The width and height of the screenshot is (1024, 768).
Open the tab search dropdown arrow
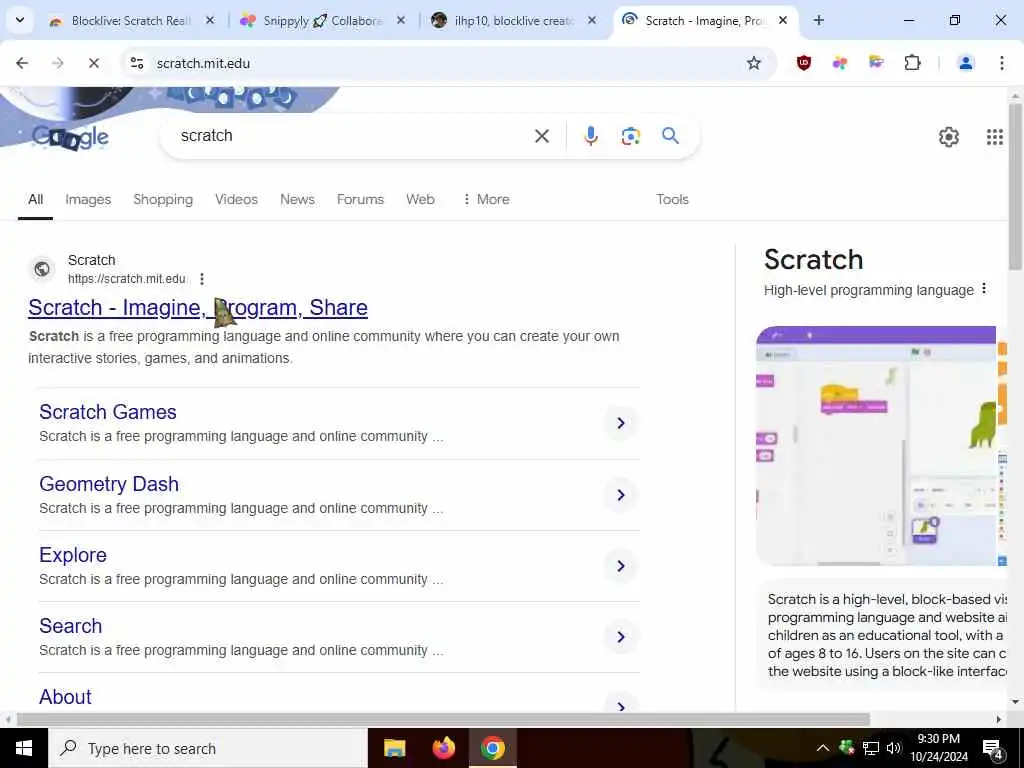(20, 20)
